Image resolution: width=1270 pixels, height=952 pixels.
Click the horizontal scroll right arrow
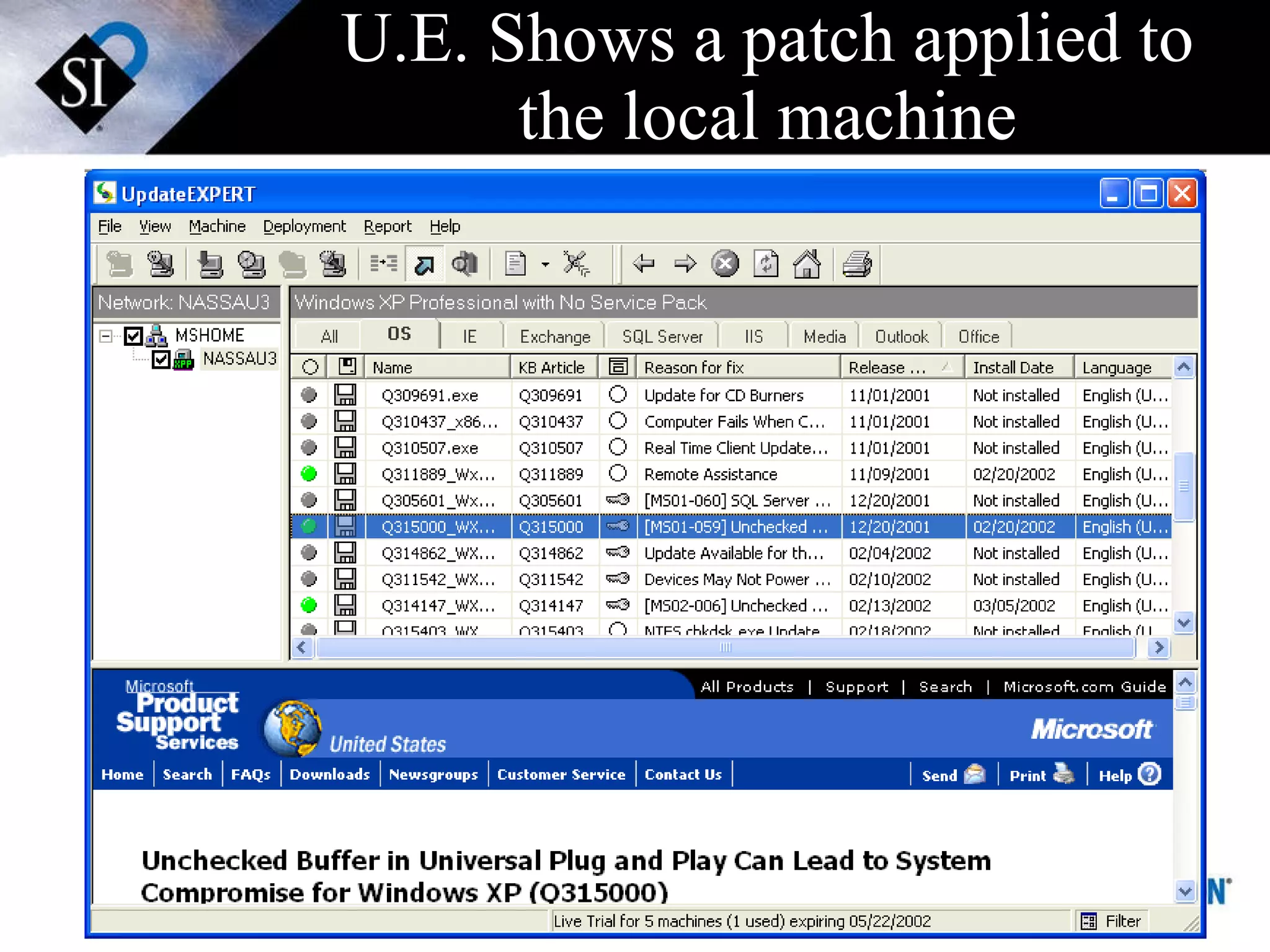(1158, 648)
